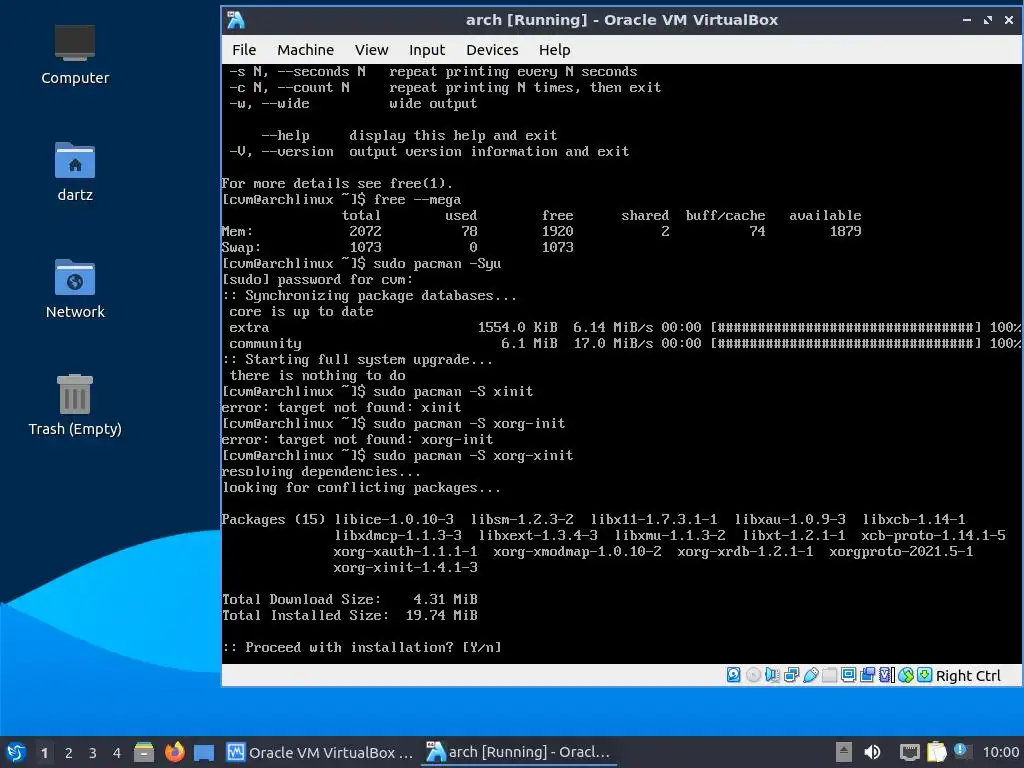Image resolution: width=1024 pixels, height=768 pixels.
Task: Click the 'looking for conflicting packages...' line
Action: pyautogui.click(x=361, y=488)
